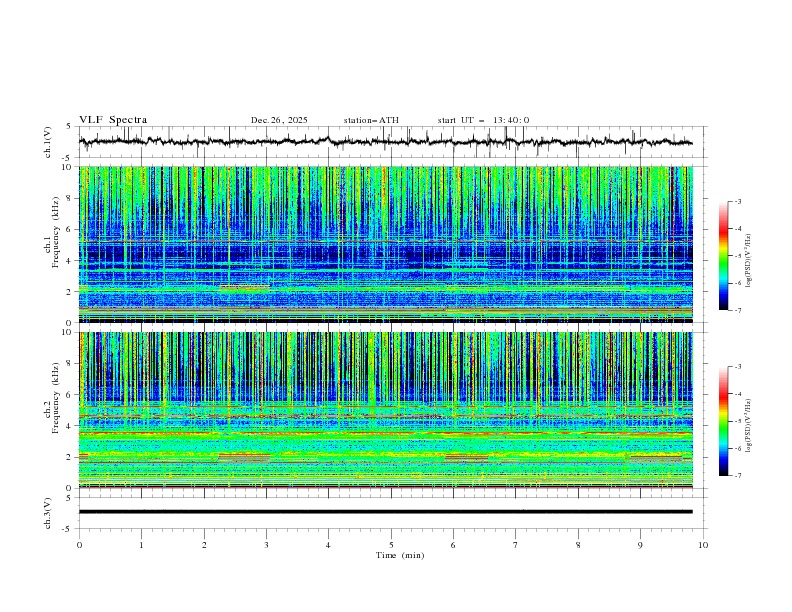The height and width of the screenshot is (612, 792).
Task: Click the "ch.3(V)" waveform axis label
Action: (49, 512)
